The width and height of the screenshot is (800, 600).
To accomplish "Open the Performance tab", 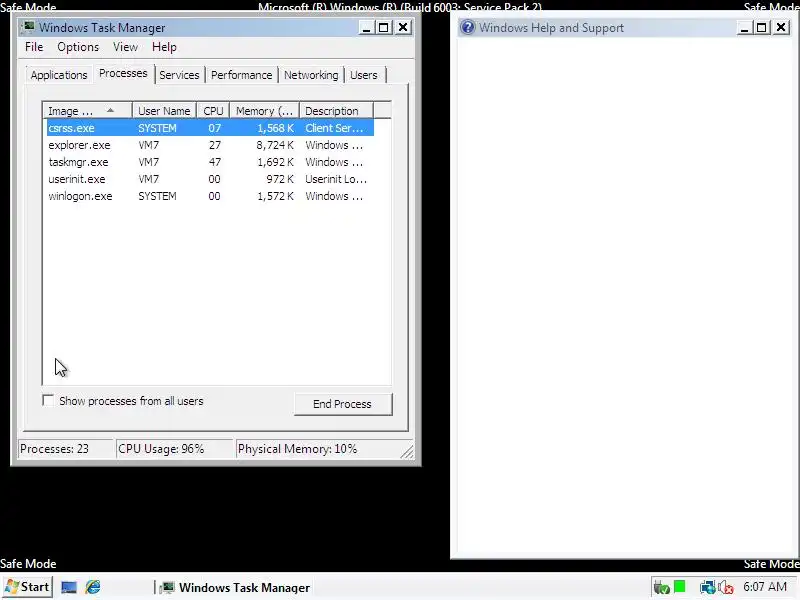I will click(x=241, y=75).
